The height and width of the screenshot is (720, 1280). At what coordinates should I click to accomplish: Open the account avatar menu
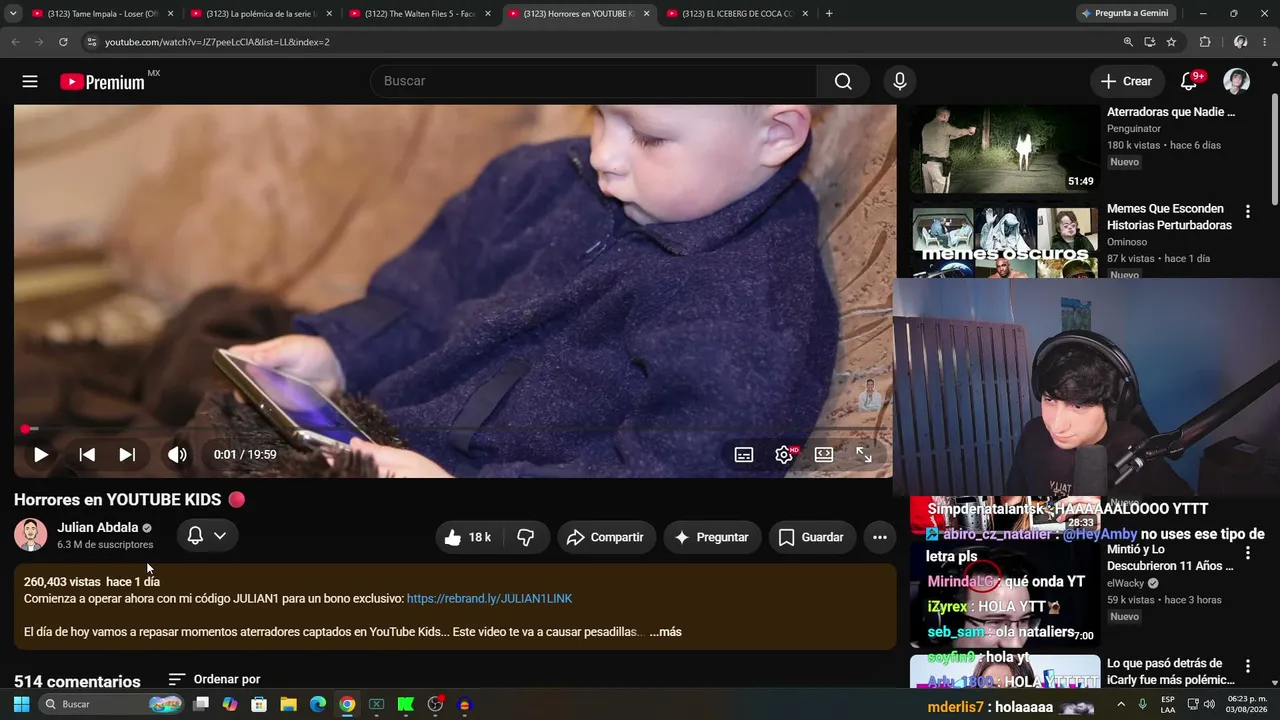pos(1236,81)
